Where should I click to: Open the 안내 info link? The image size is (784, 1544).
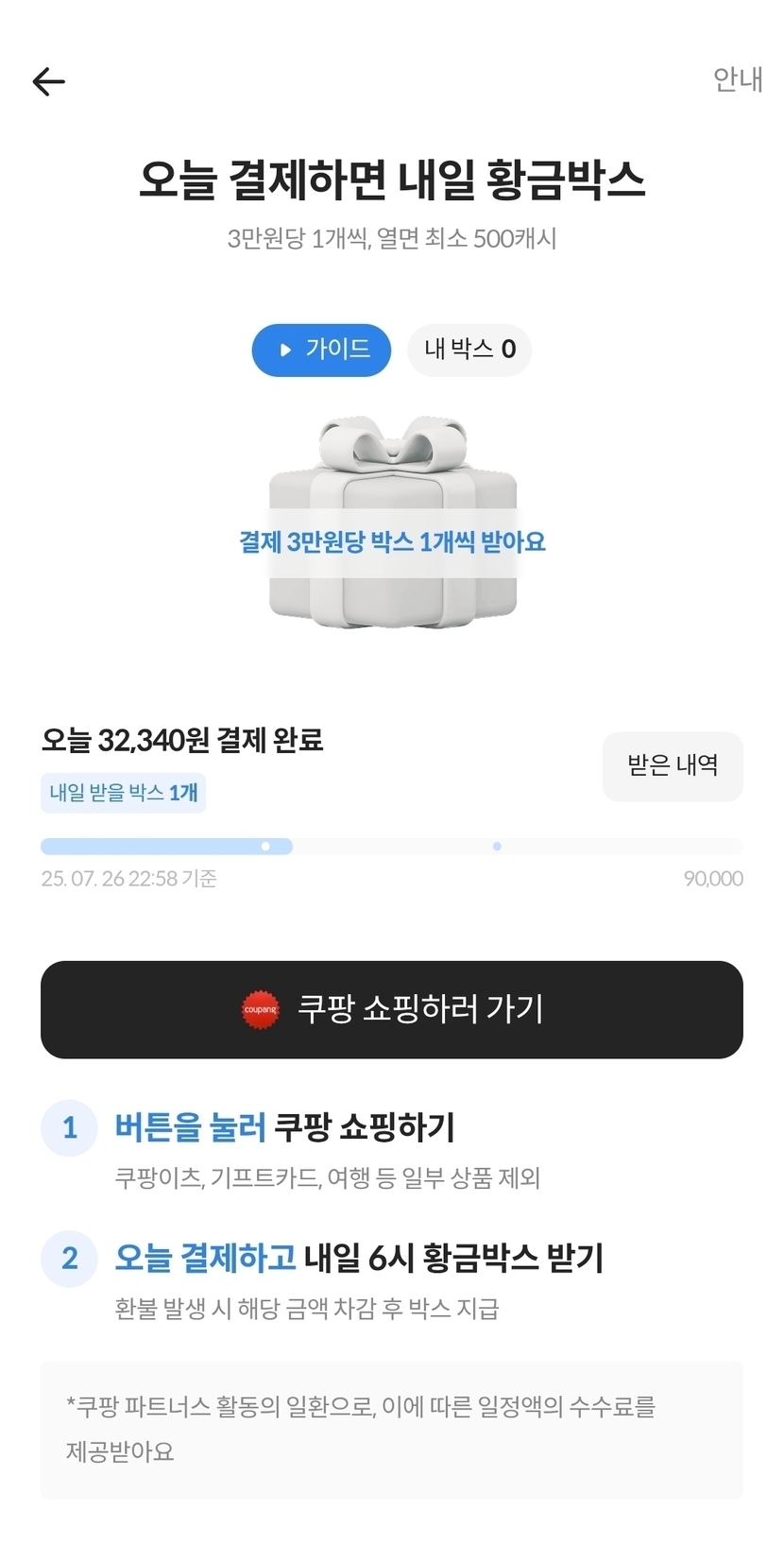(x=738, y=79)
